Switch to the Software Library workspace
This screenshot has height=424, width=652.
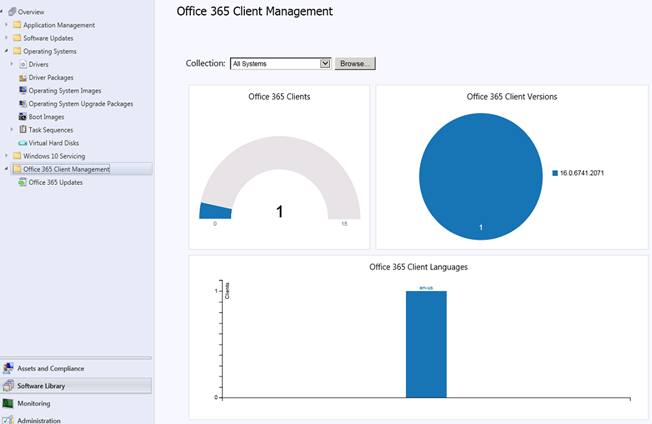pyautogui.click(x=76, y=386)
